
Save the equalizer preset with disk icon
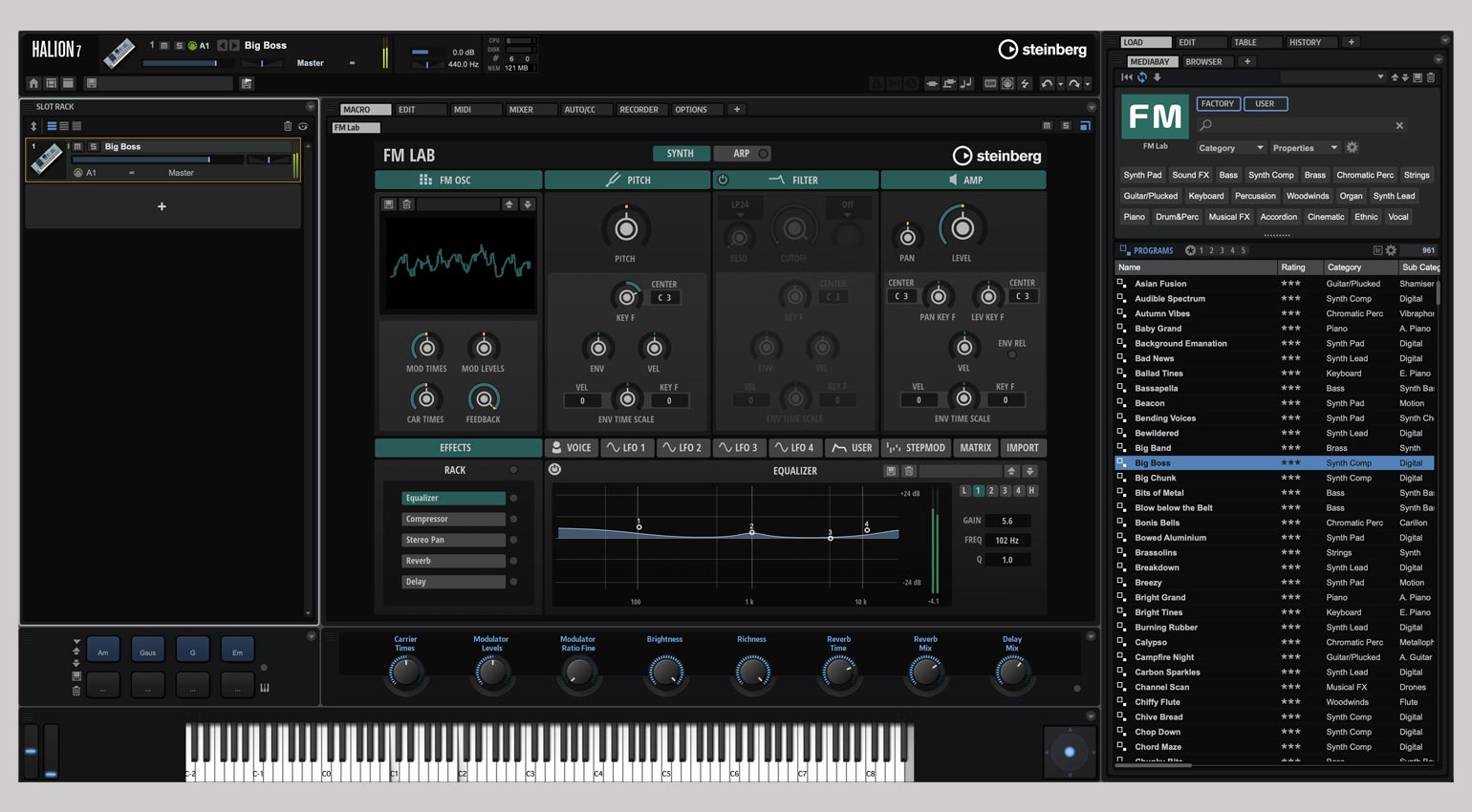[891, 471]
